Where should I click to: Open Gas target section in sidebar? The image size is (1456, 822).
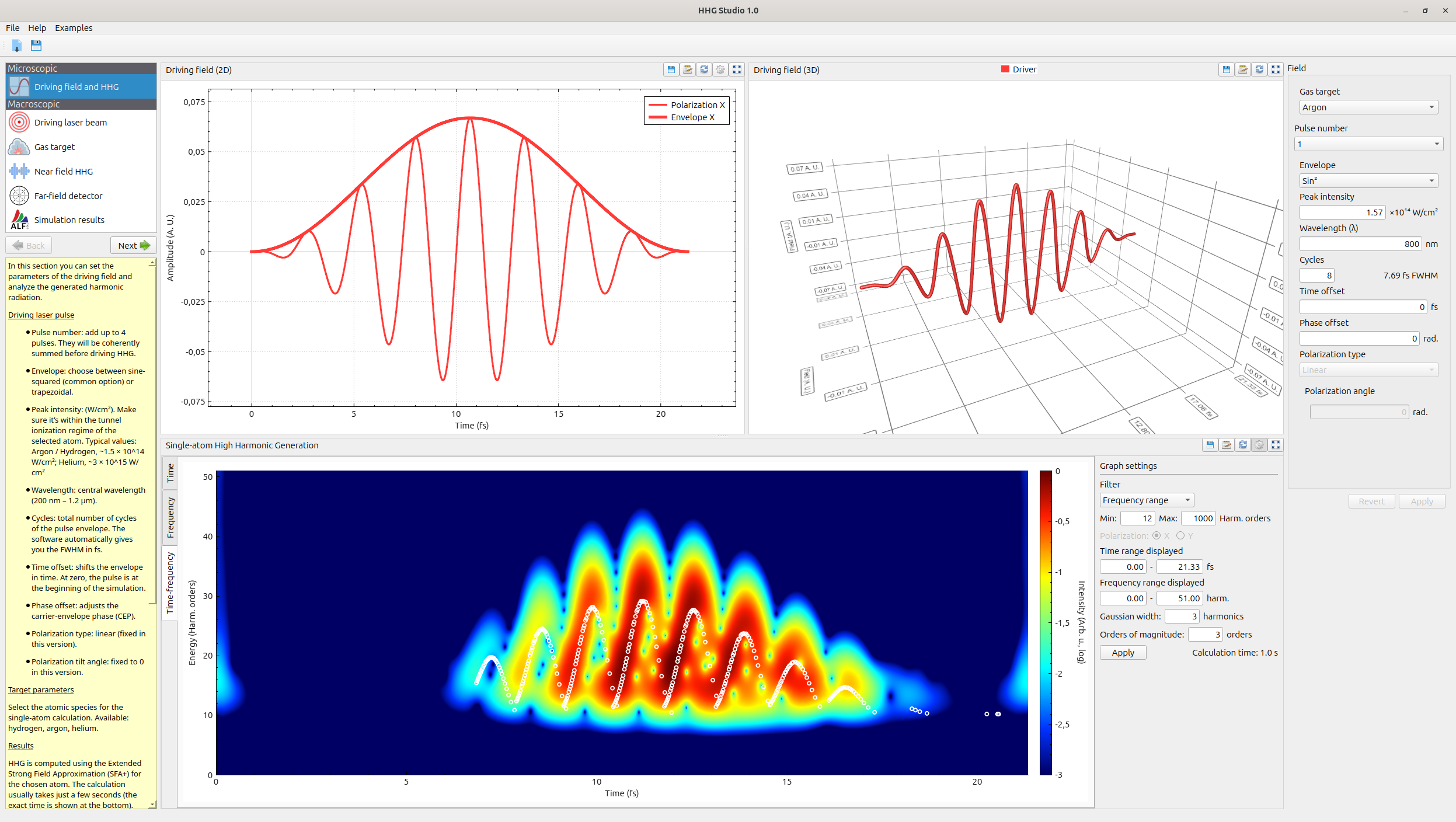click(x=54, y=147)
